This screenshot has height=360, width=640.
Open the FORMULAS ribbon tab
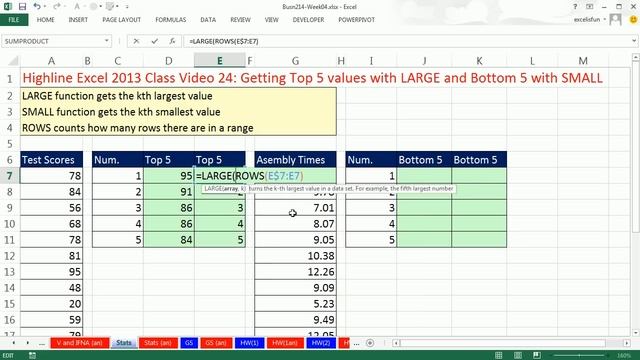tap(171, 20)
